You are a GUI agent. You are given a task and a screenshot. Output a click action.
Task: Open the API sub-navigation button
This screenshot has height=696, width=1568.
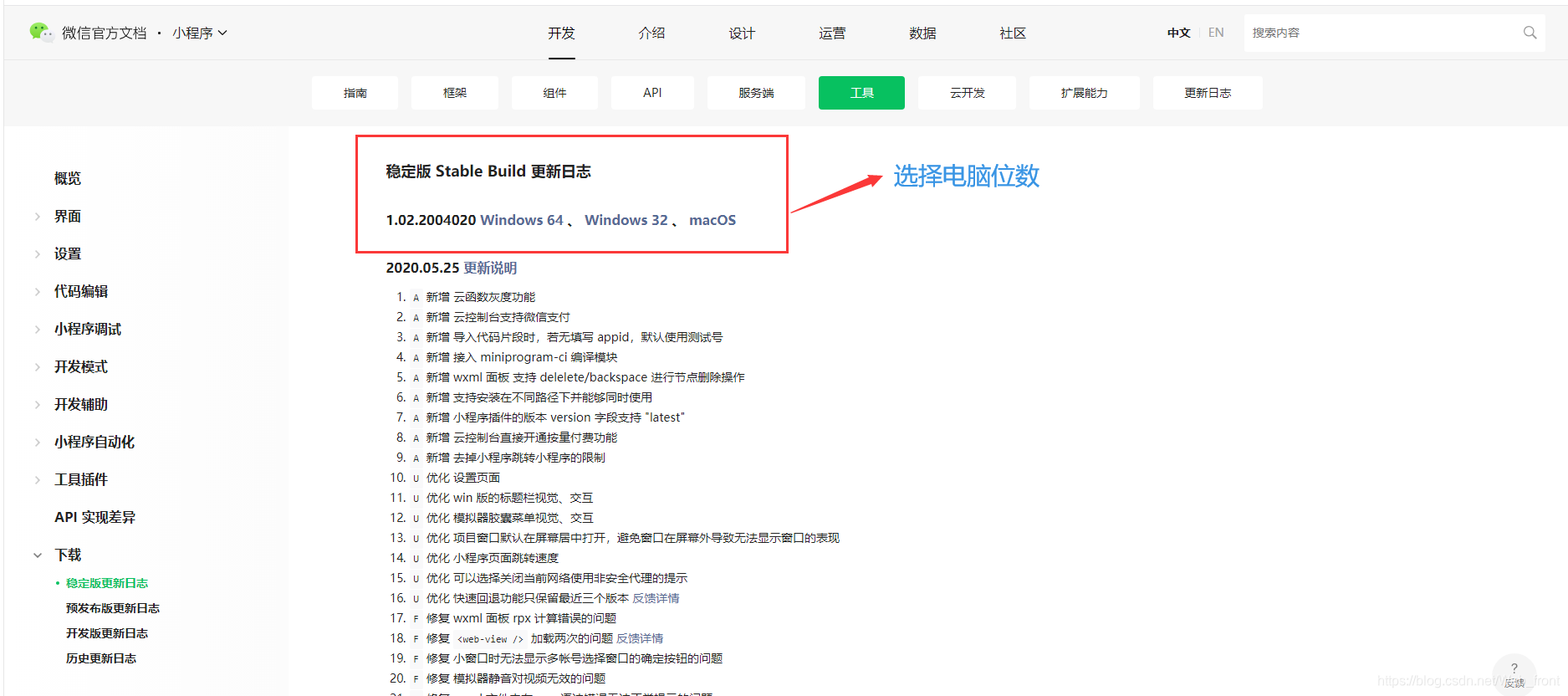pos(652,93)
